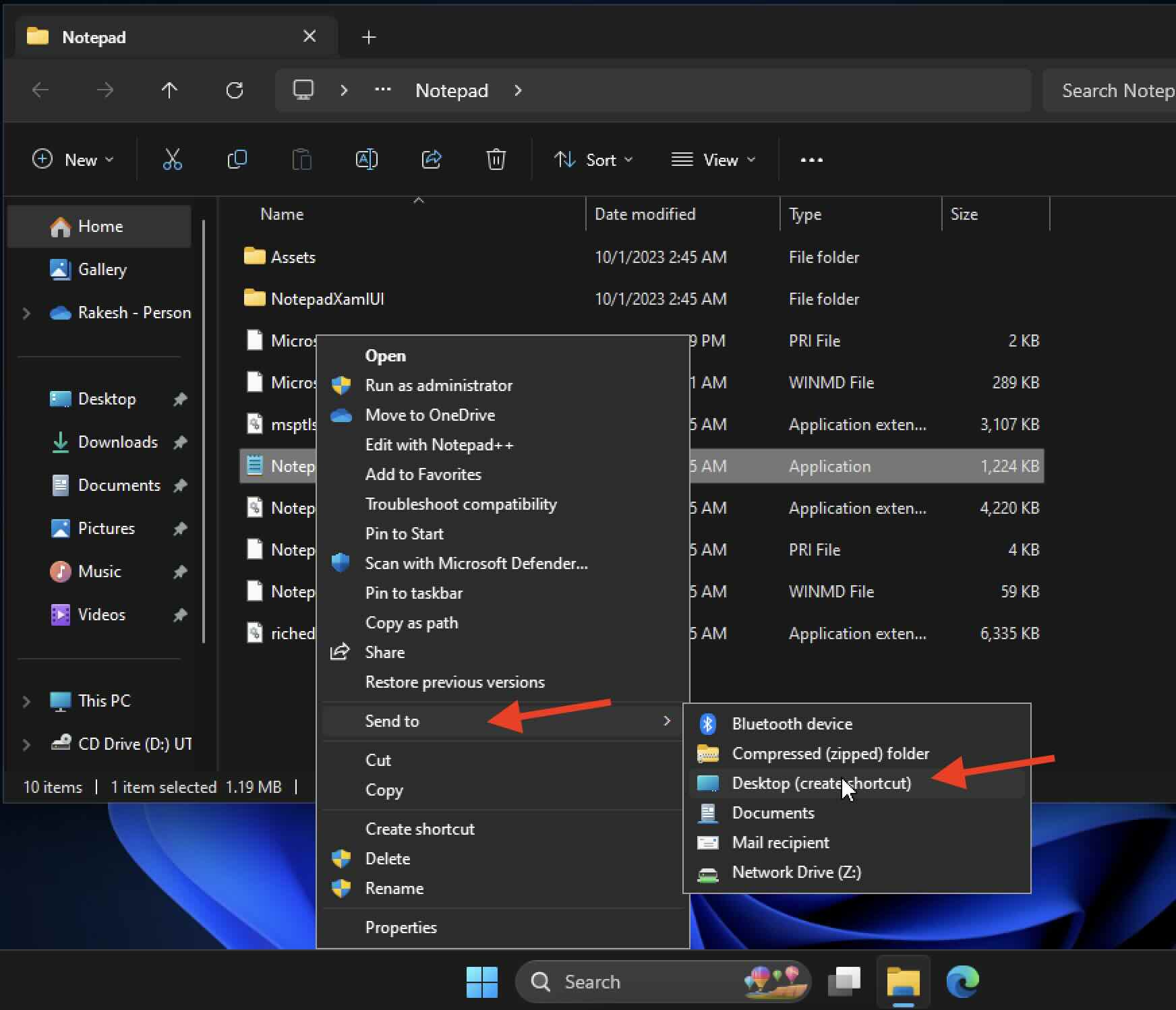
Task: Copy Notepad using the toolbar copy icon
Action: [x=237, y=159]
